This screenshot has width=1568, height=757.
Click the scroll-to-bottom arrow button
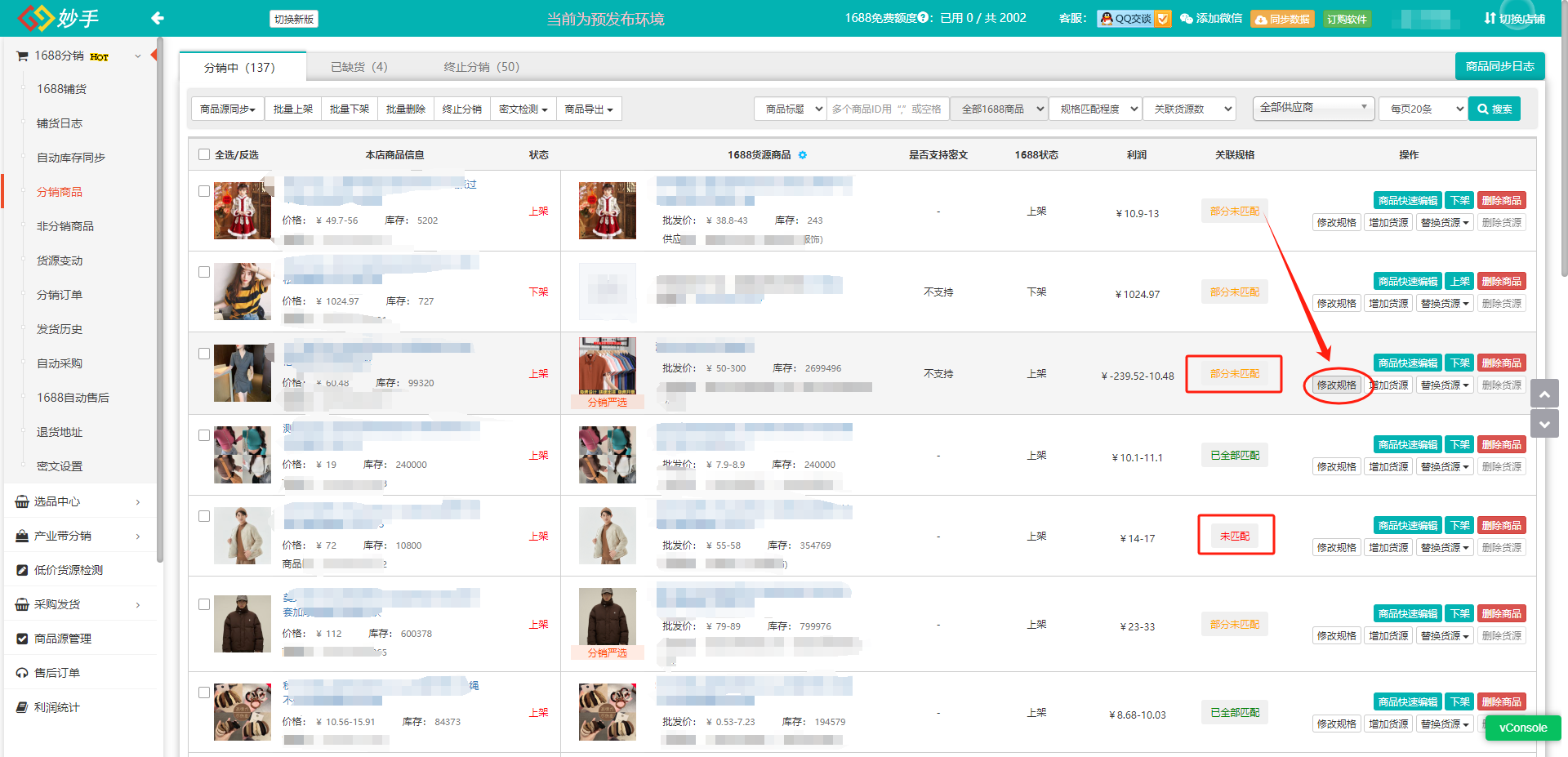1544,424
